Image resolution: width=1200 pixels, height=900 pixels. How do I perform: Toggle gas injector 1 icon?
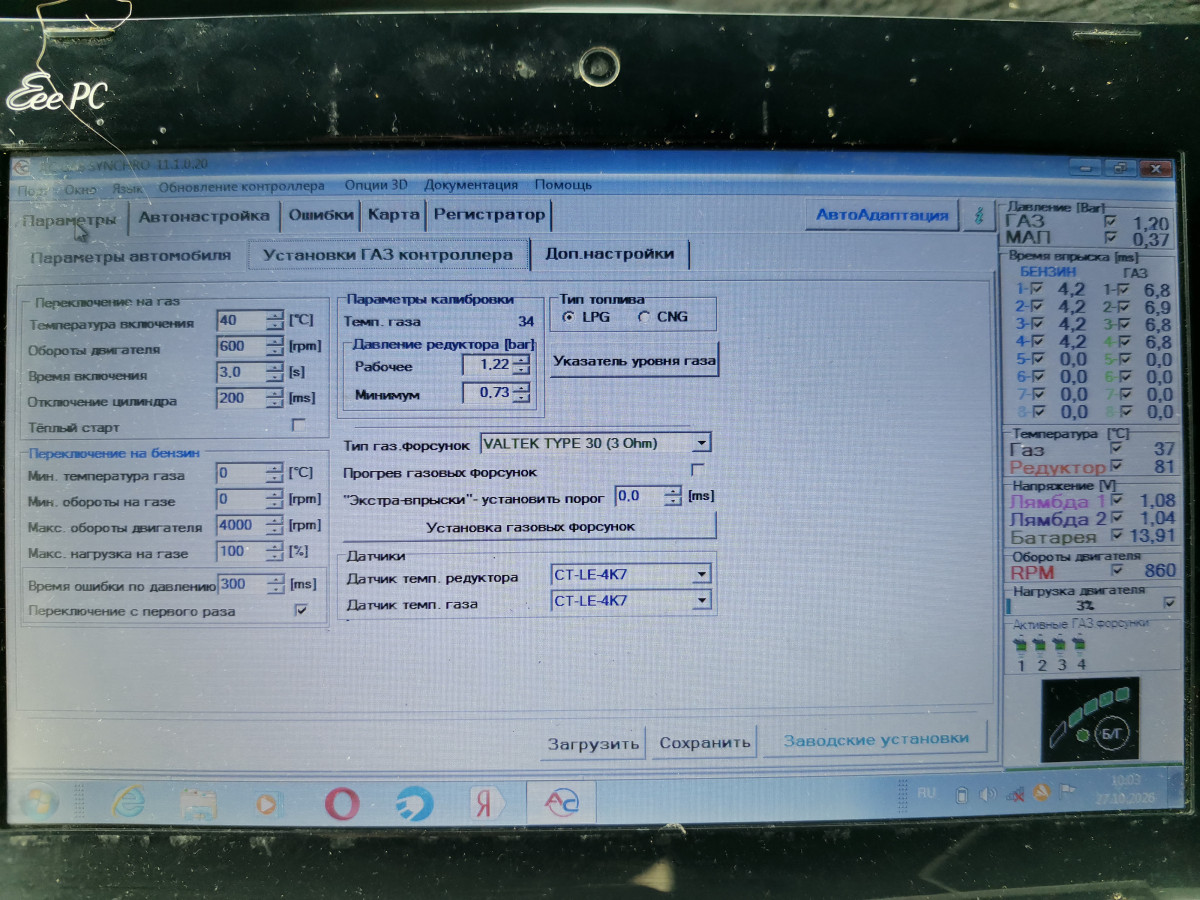click(1021, 645)
